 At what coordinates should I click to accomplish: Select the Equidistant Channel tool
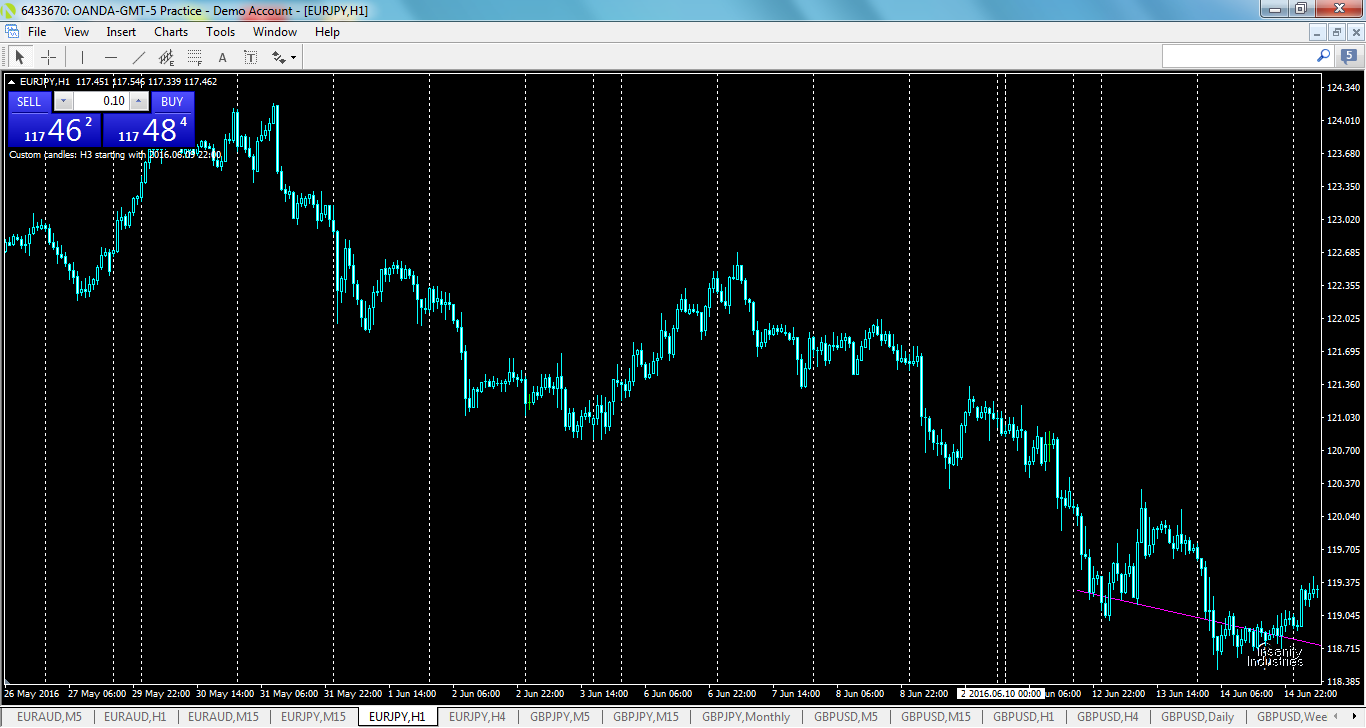point(165,56)
